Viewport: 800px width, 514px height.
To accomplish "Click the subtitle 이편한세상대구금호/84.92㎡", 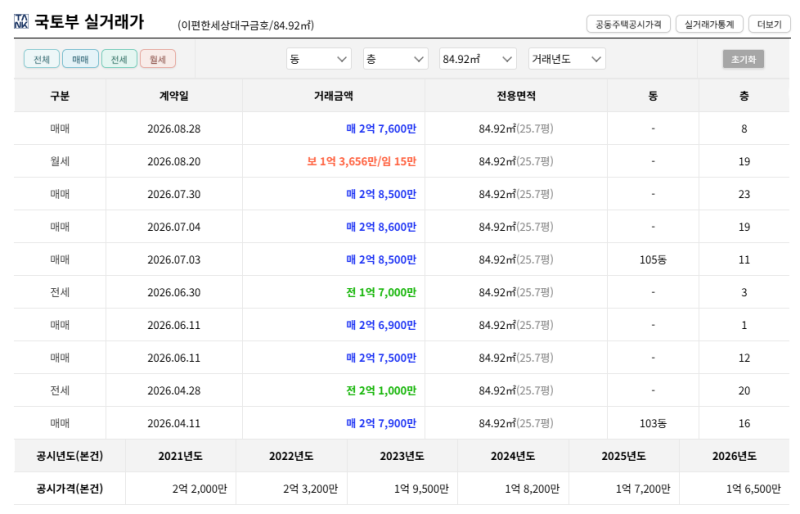I will [x=246, y=25].
